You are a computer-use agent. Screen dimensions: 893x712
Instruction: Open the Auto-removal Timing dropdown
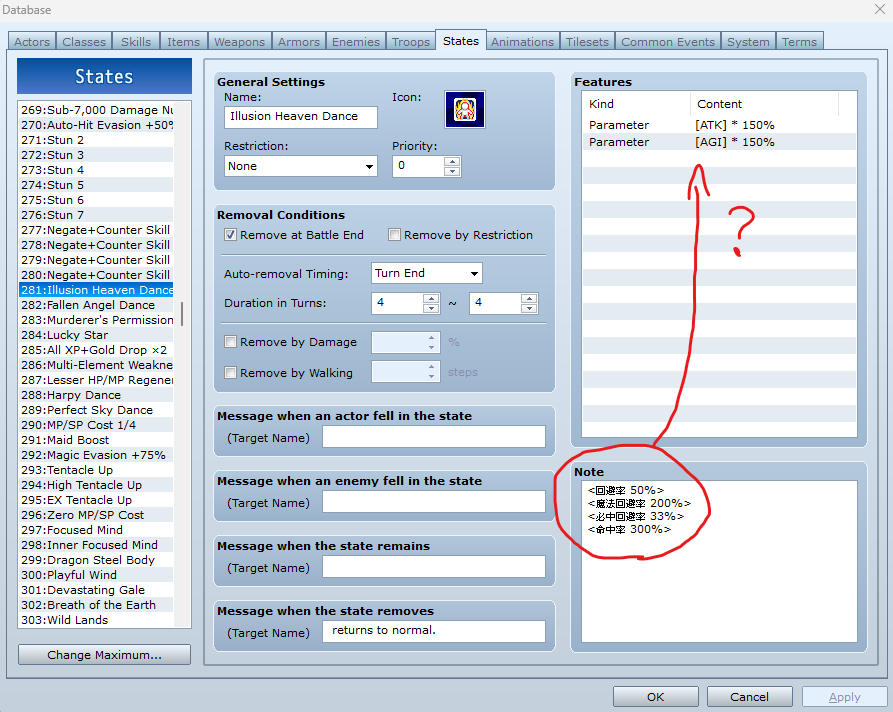coord(427,273)
